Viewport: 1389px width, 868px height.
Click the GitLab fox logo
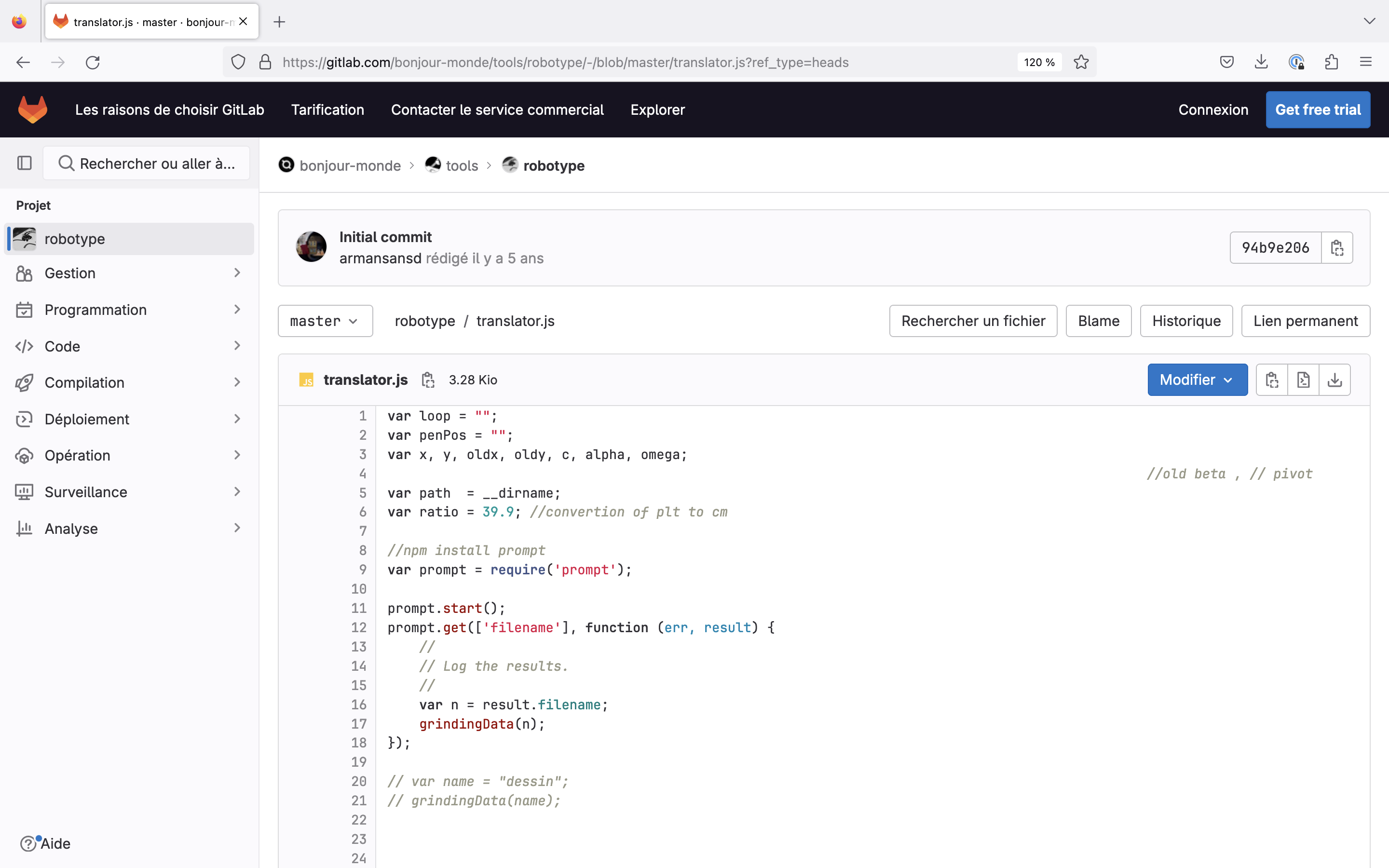[33, 109]
